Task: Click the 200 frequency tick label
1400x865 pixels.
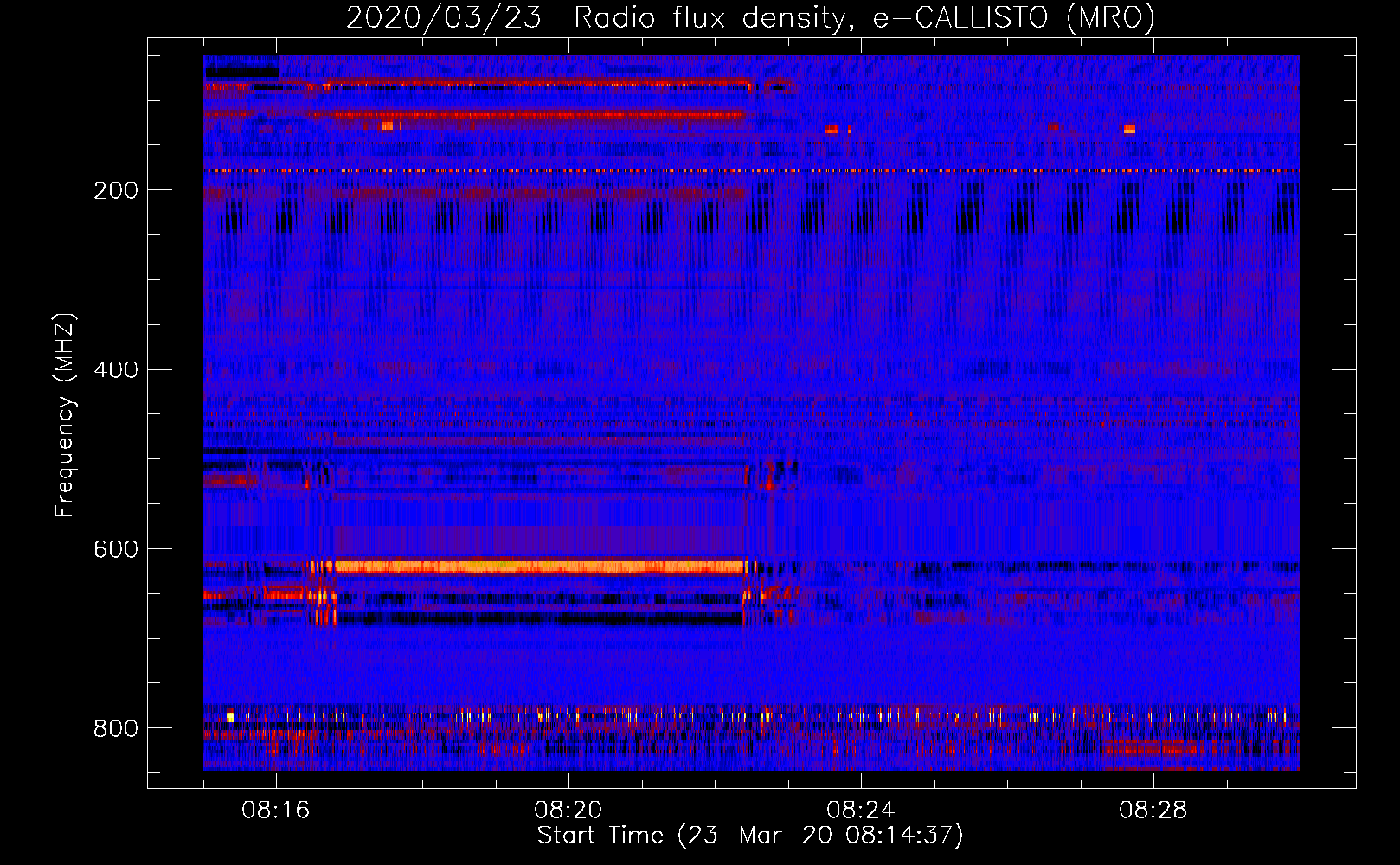Action: tap(116, 190)
